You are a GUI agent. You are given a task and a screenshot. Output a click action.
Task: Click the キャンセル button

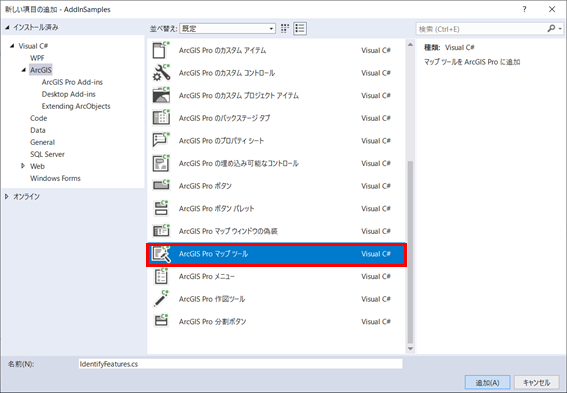pyautogui.click(x=537, y=383)
